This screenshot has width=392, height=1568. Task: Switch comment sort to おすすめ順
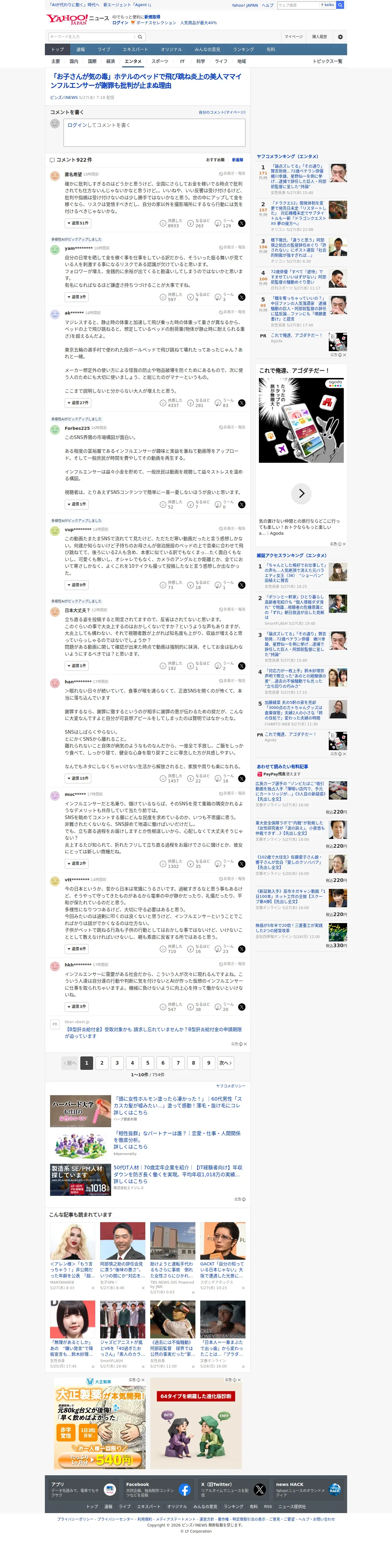point(215,160)
